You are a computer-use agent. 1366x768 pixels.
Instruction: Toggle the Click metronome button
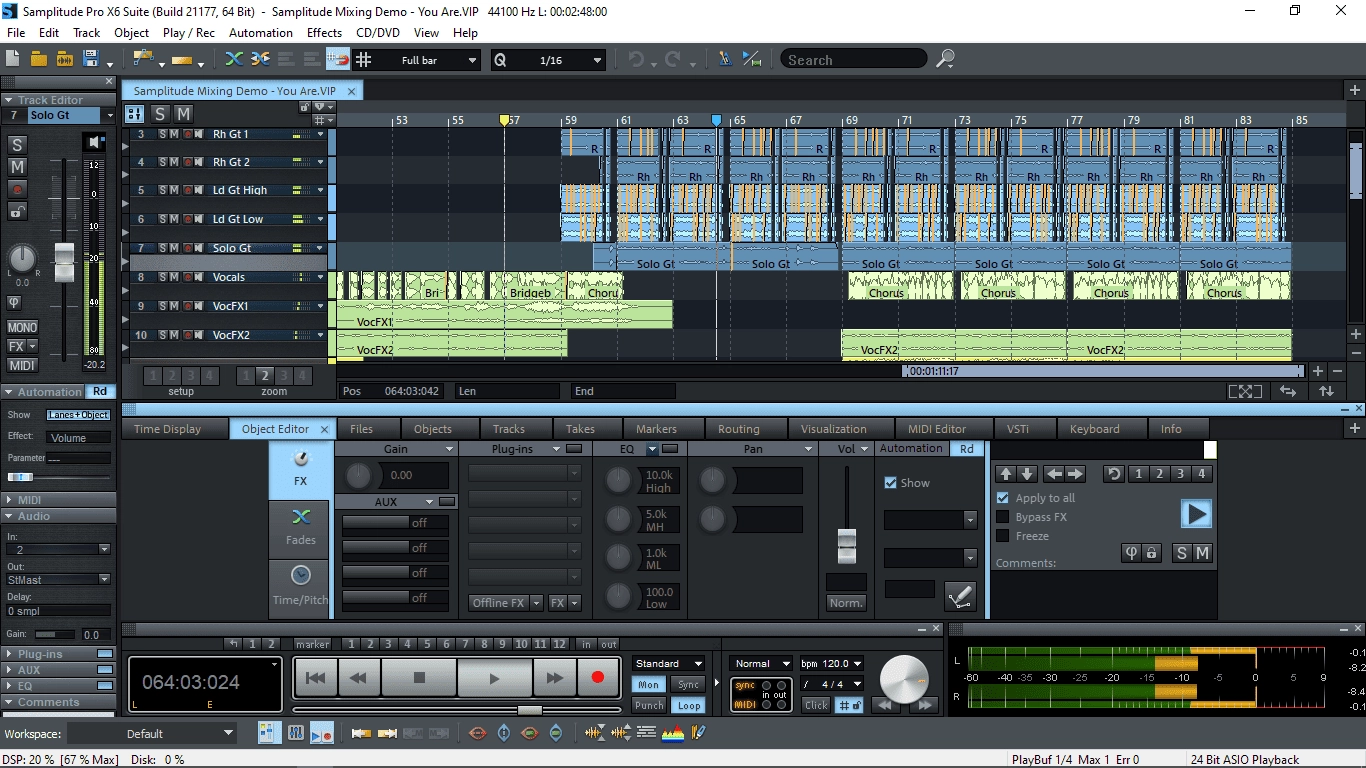pos(816,705)
